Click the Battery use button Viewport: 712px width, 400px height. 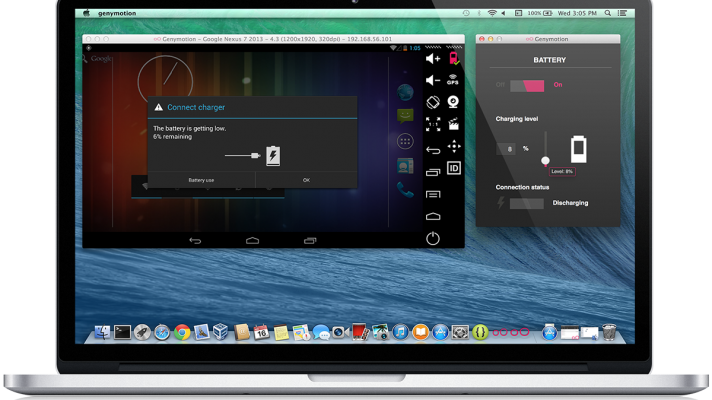[201, 180]
